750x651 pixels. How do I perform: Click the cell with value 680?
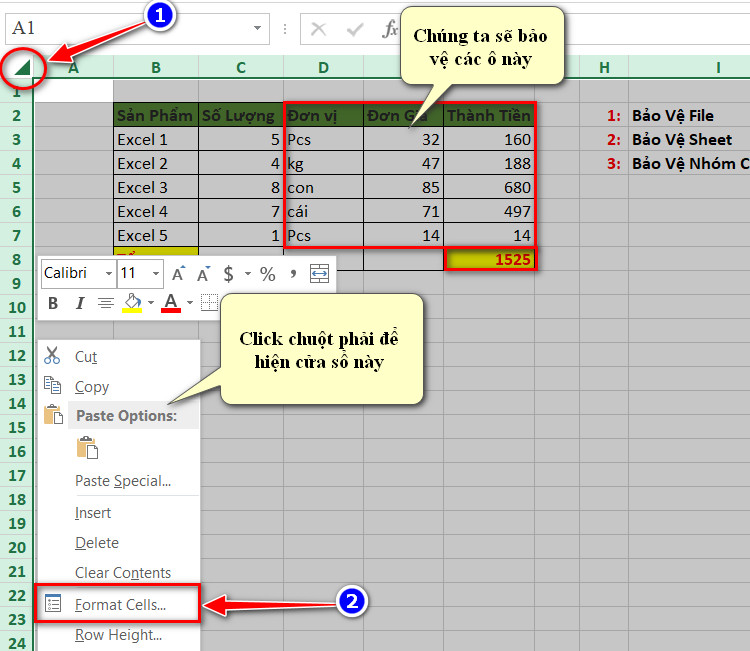489,188
